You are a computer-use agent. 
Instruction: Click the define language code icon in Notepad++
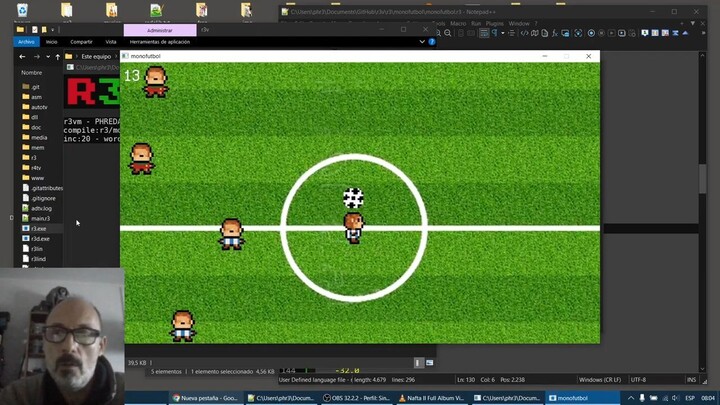point(524,33)
